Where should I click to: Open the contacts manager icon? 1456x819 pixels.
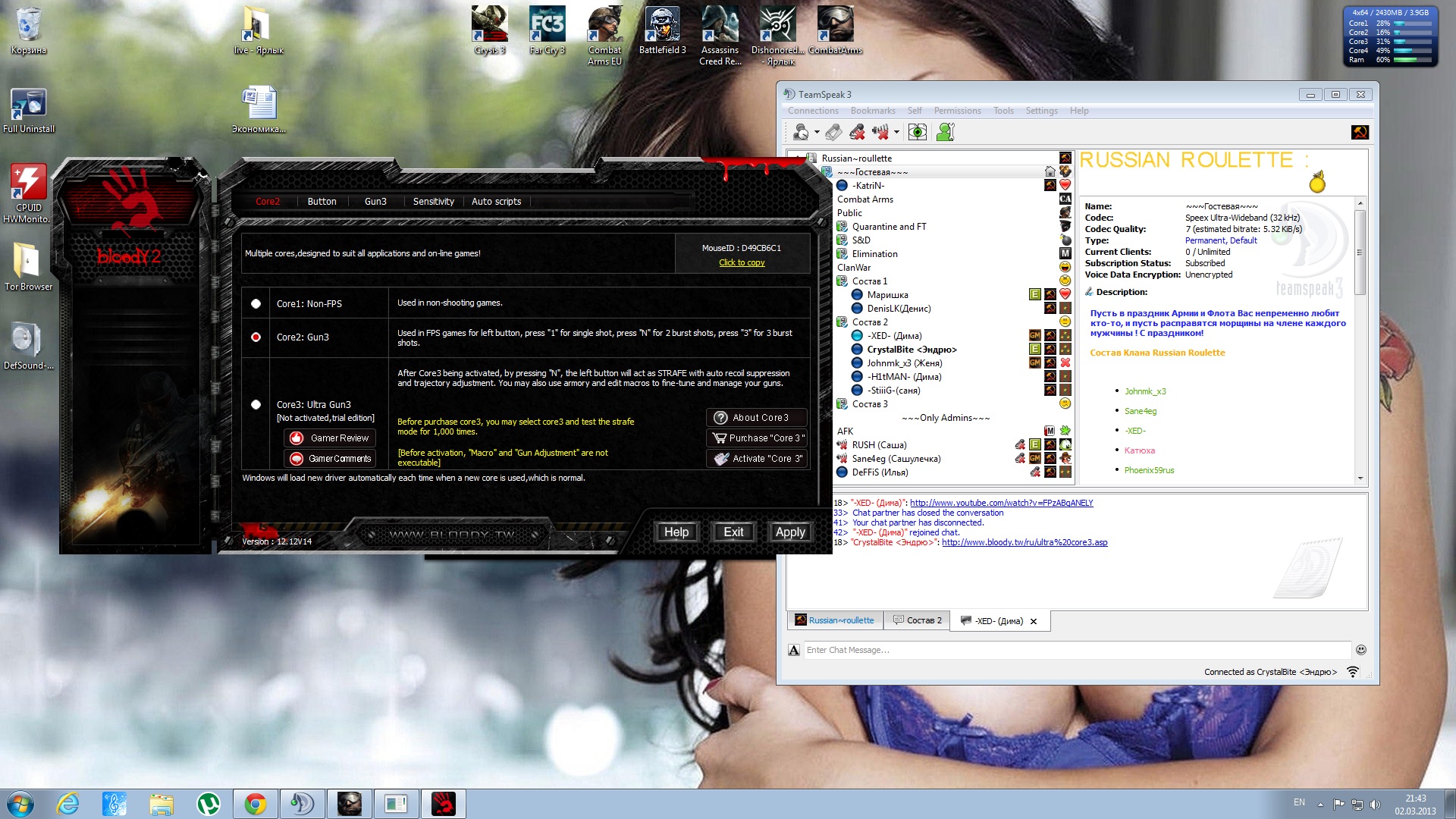(945, 133)
